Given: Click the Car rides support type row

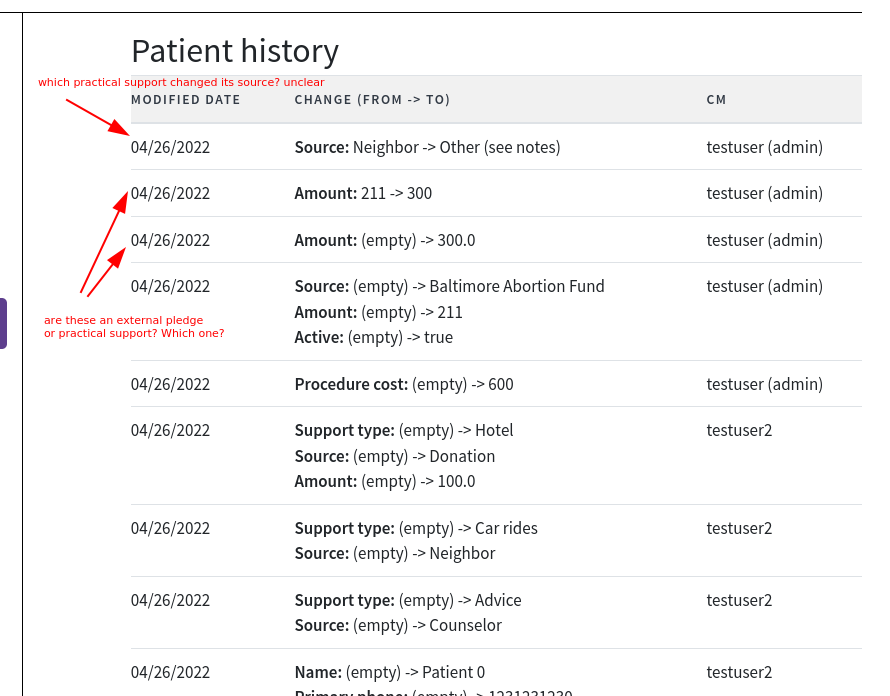Looking at the screenshot, I should tap(415, 528).
